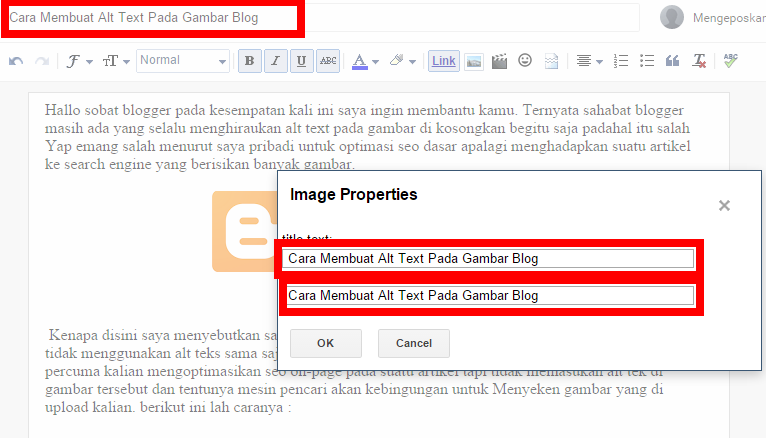Screen dimensions: 766x438
Task: Click the Link button in toolbar
Action: 444,61
